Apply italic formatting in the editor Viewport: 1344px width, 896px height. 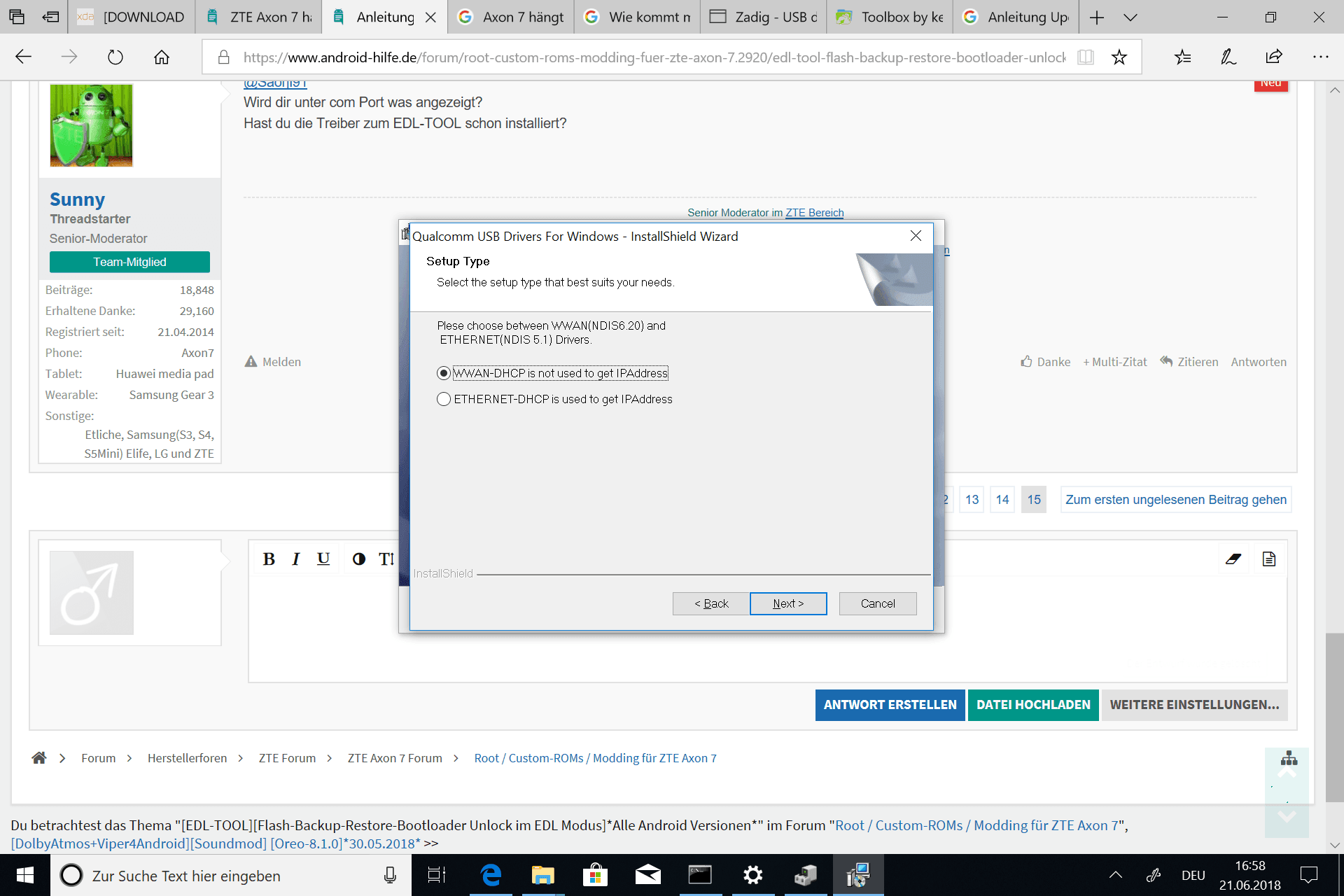click(295, 559)
